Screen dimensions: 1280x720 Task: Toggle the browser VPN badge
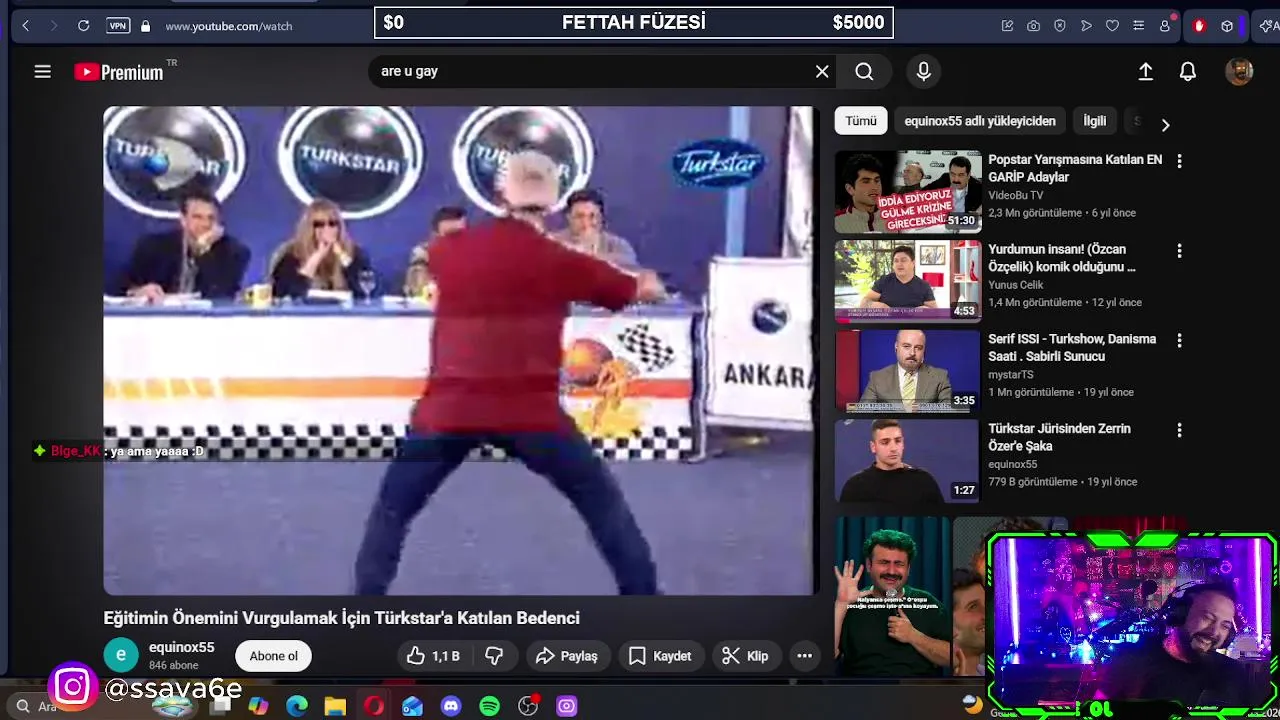click(x=118, y=26)
